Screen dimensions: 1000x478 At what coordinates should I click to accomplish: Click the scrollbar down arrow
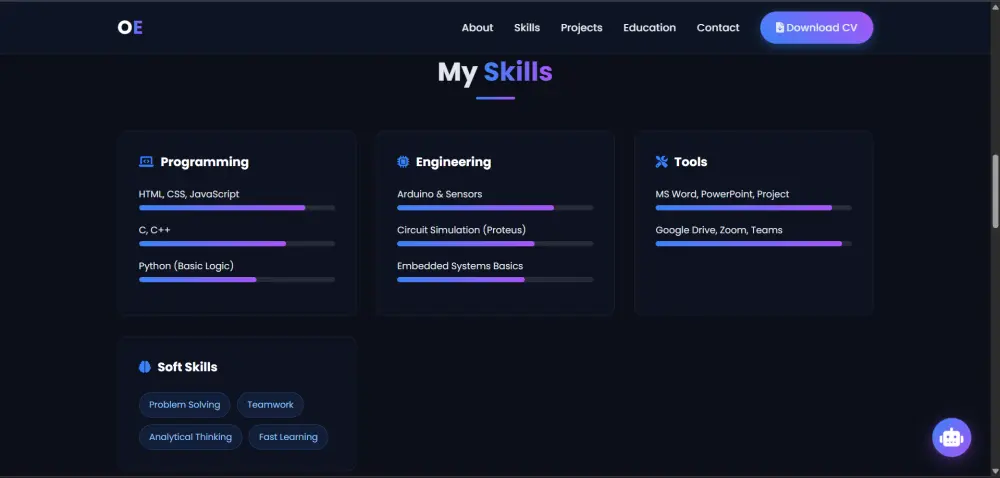(x=995, y=472)
